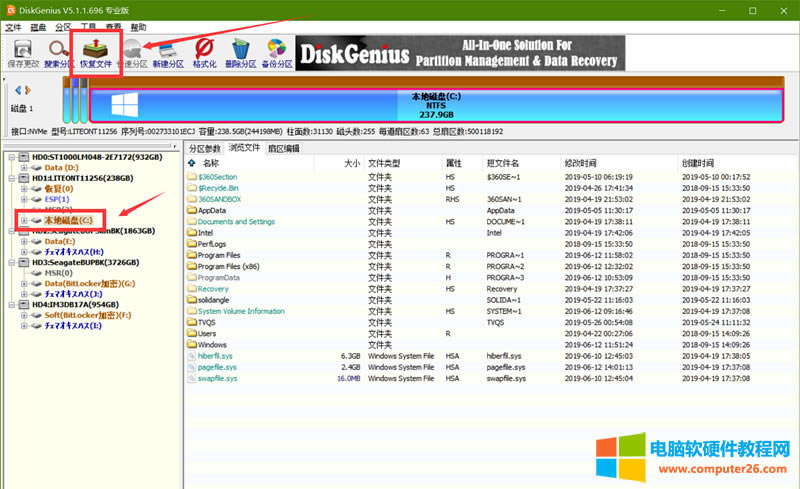Screen dimensions: 800x489
Task: Click the Delete Partition (删除分区) trash icon
Action: tap(241, 48)
